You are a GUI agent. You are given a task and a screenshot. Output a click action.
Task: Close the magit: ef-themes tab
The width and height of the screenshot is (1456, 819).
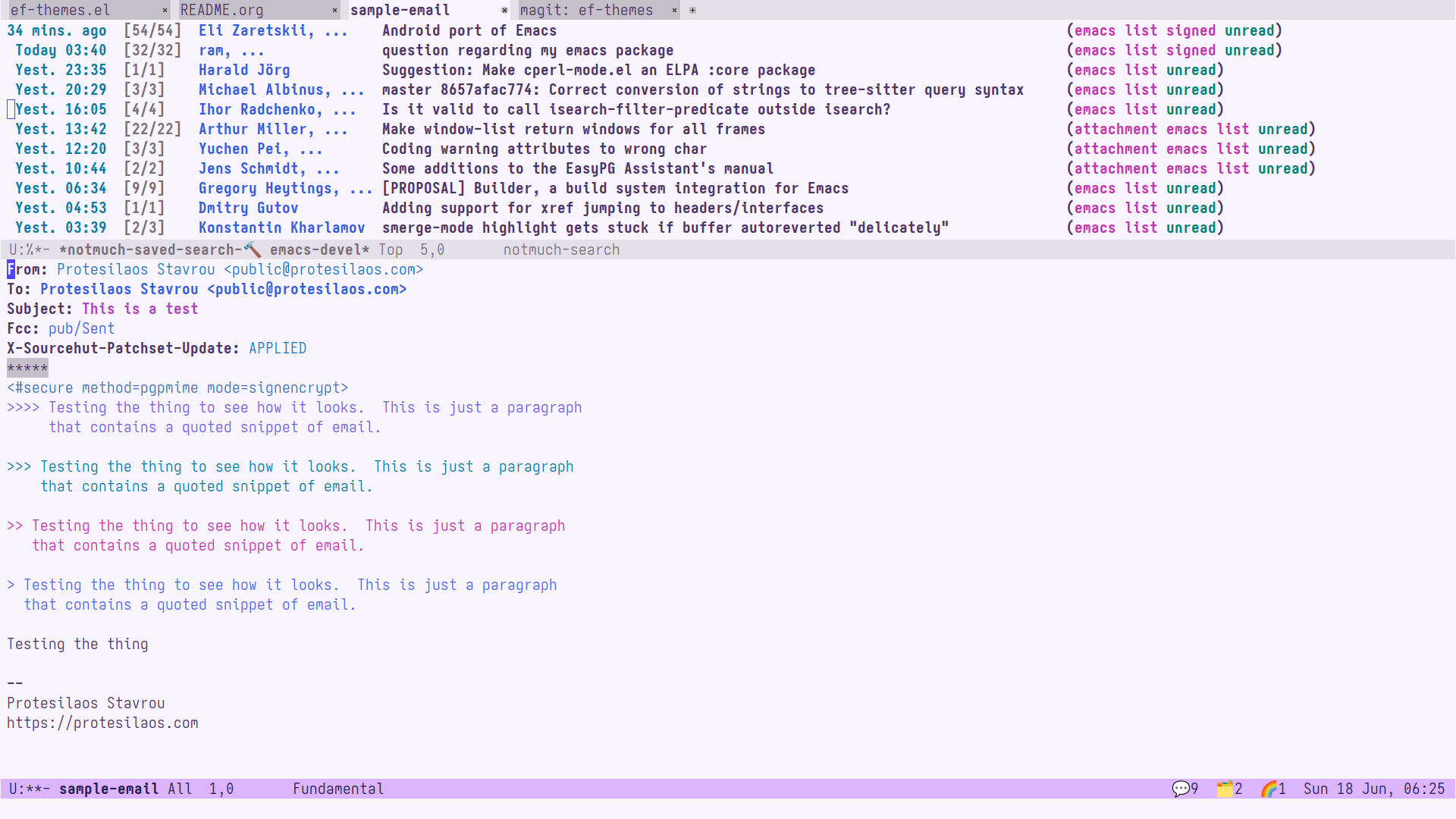click(674, 11)
